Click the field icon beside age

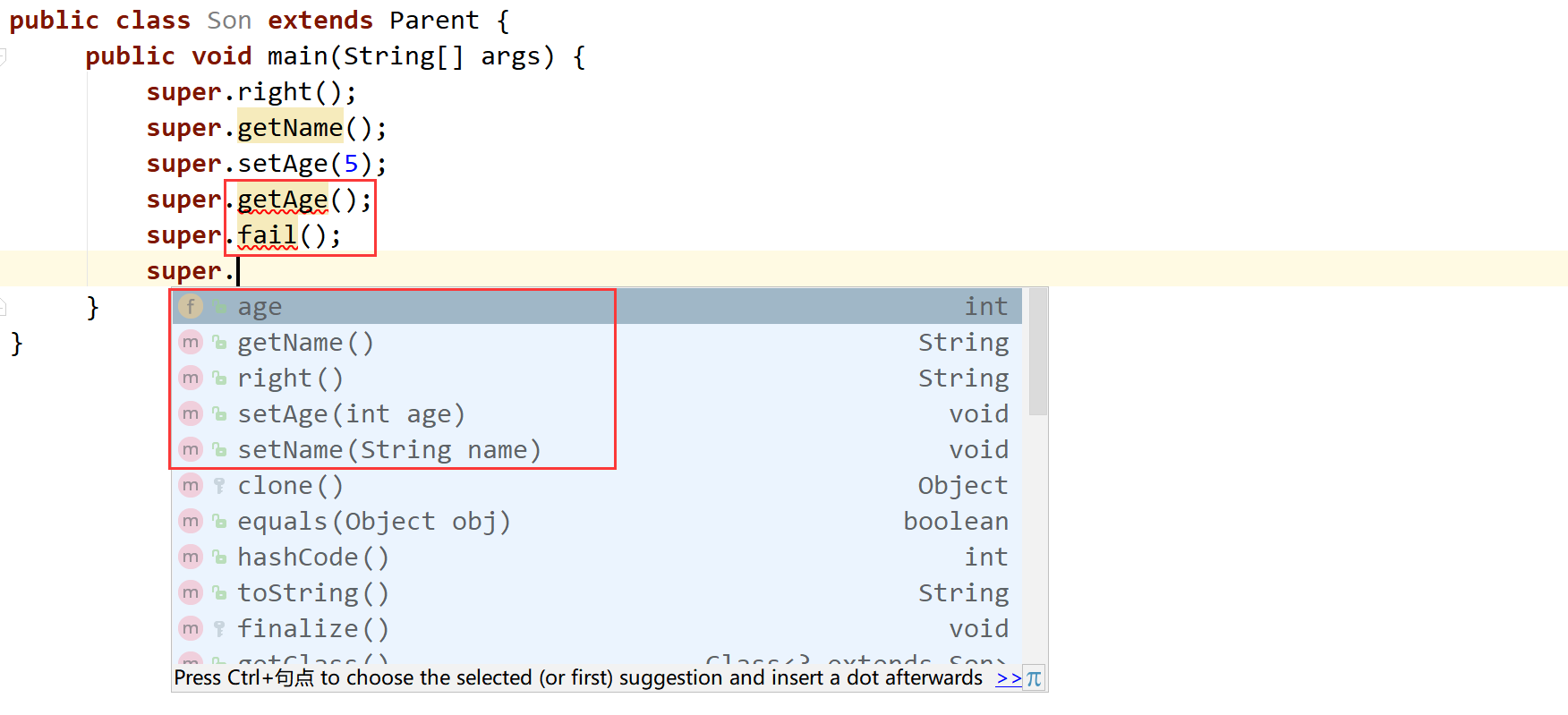pyautogui.click(x=191, y=307)
